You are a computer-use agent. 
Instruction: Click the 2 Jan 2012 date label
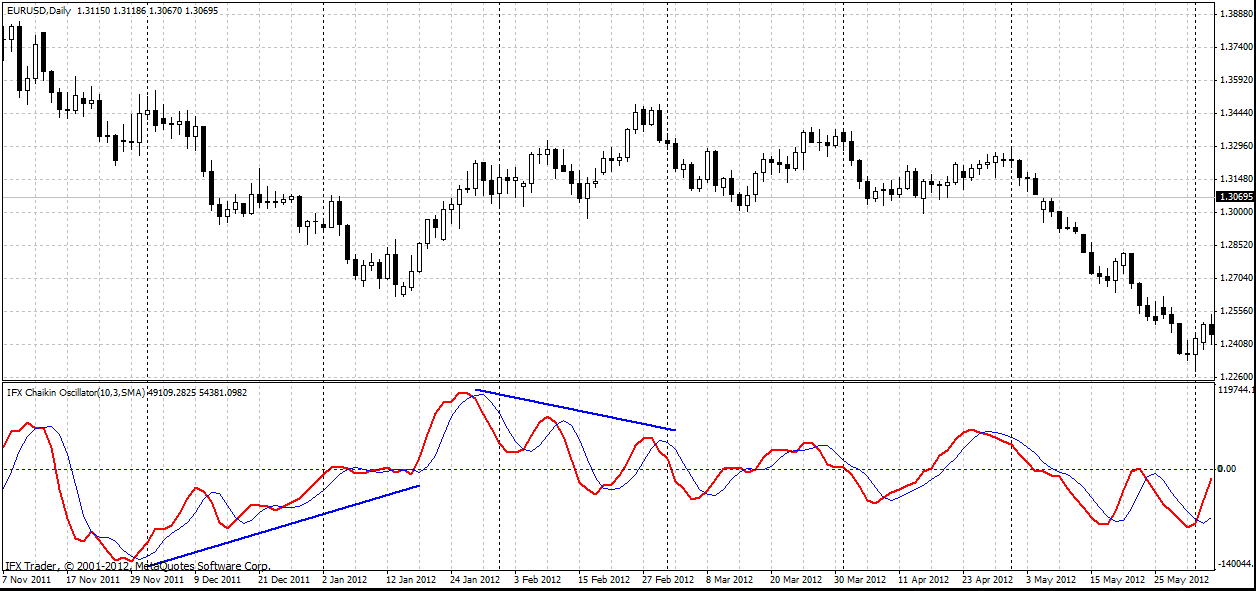pos(346,580)
